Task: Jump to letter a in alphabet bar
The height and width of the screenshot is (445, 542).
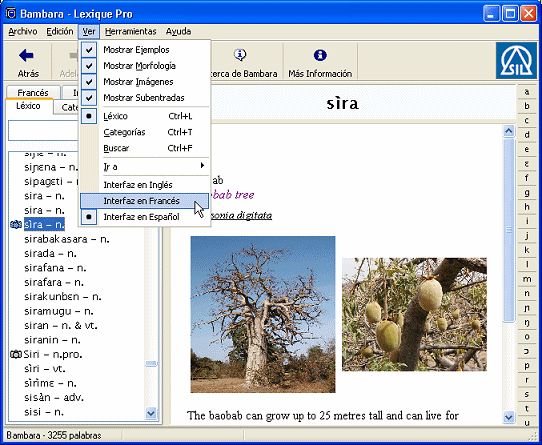Action: (527, 92)
